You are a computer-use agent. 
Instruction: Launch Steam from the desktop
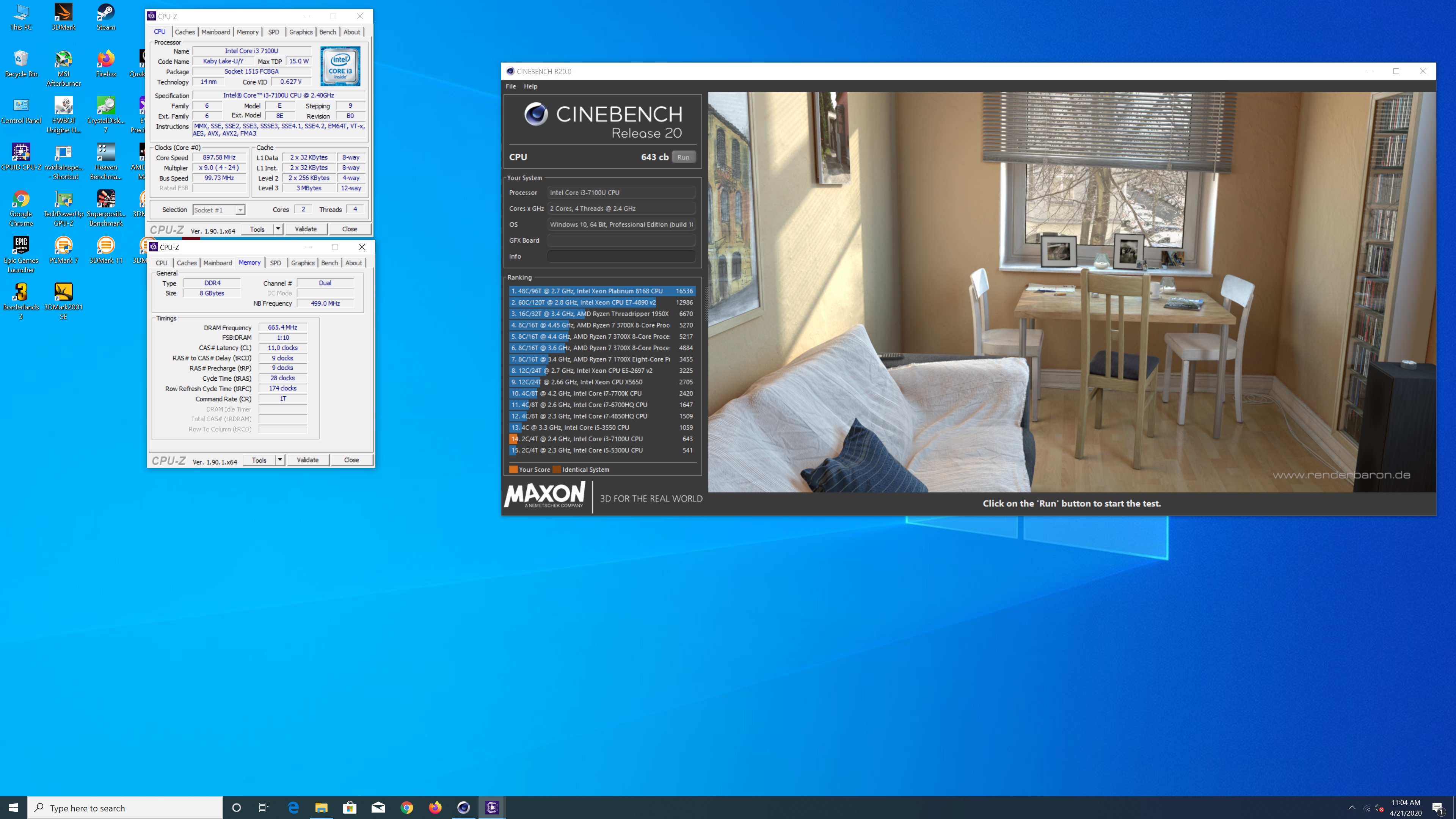[x=106, y=17]
